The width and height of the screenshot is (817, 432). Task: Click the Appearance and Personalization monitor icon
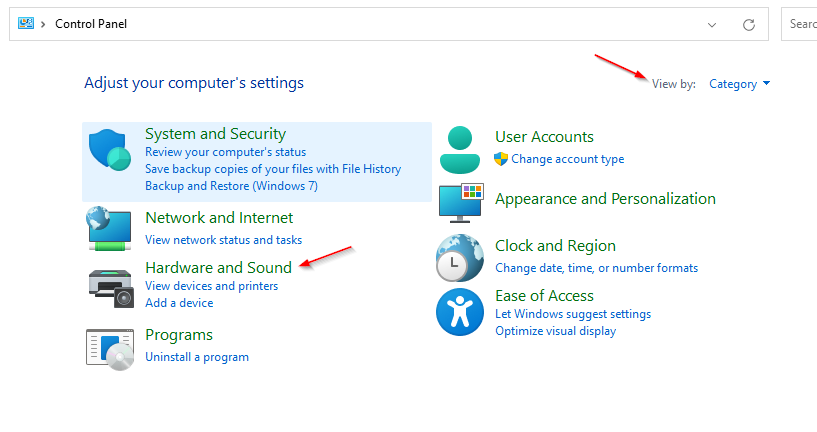pos(461,203)
